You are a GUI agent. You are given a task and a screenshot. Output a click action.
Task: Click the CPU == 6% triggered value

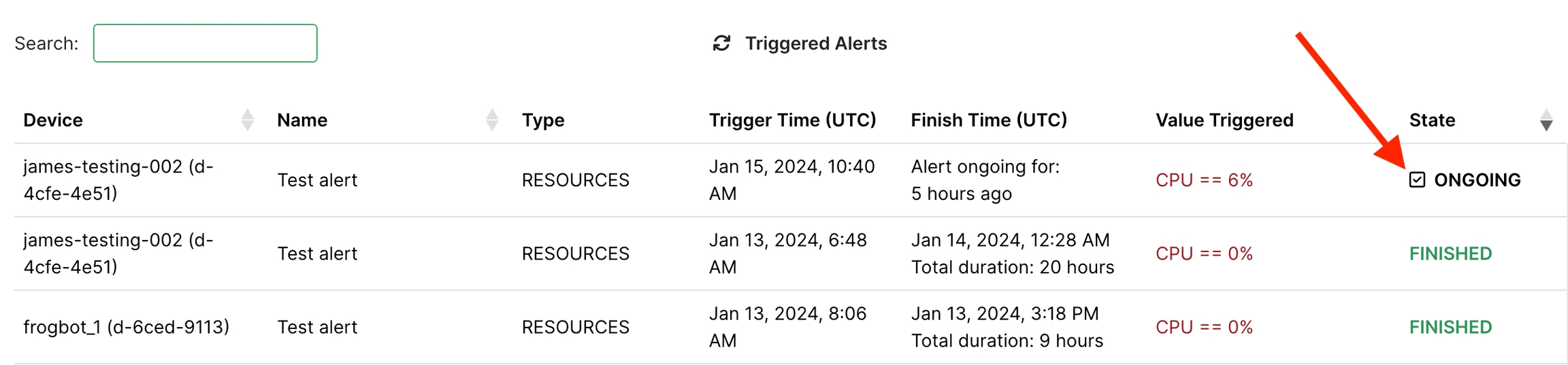tap(1204, 180)
